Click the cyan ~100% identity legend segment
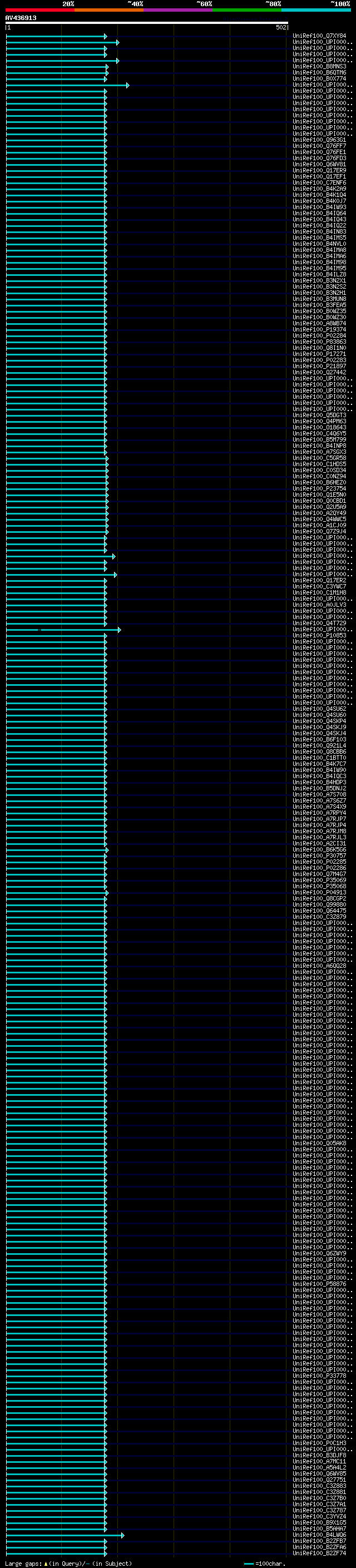Image resolution: width=356 pixels, height=1568 pixels. (316, 10)
